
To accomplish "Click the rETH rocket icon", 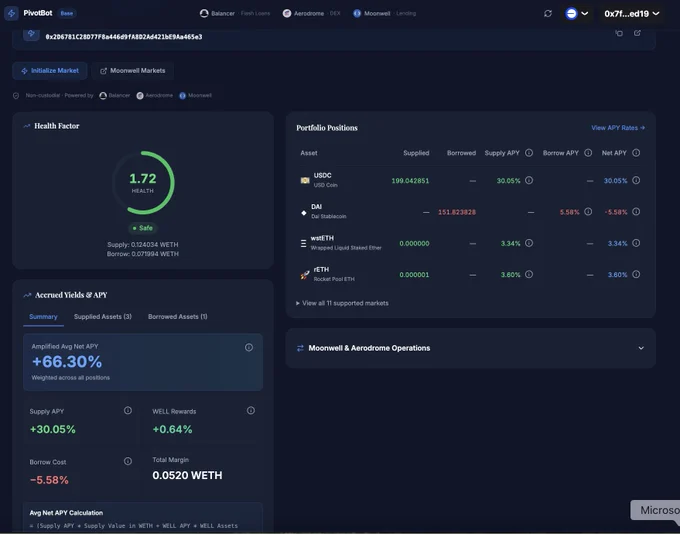I will pos(305,275).
